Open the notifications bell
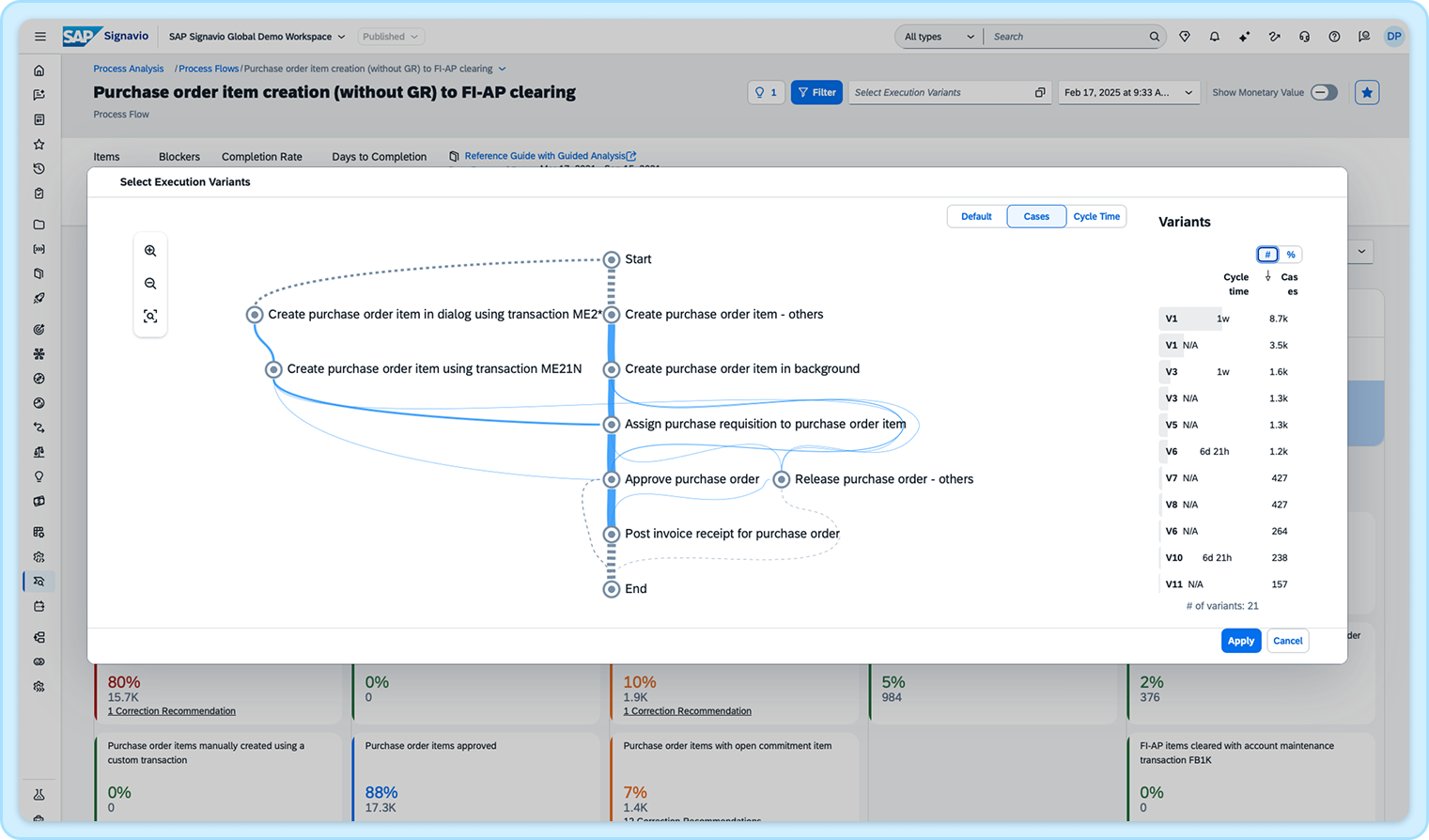The width and height of the screenshot is (1429, 840). 1215,37
